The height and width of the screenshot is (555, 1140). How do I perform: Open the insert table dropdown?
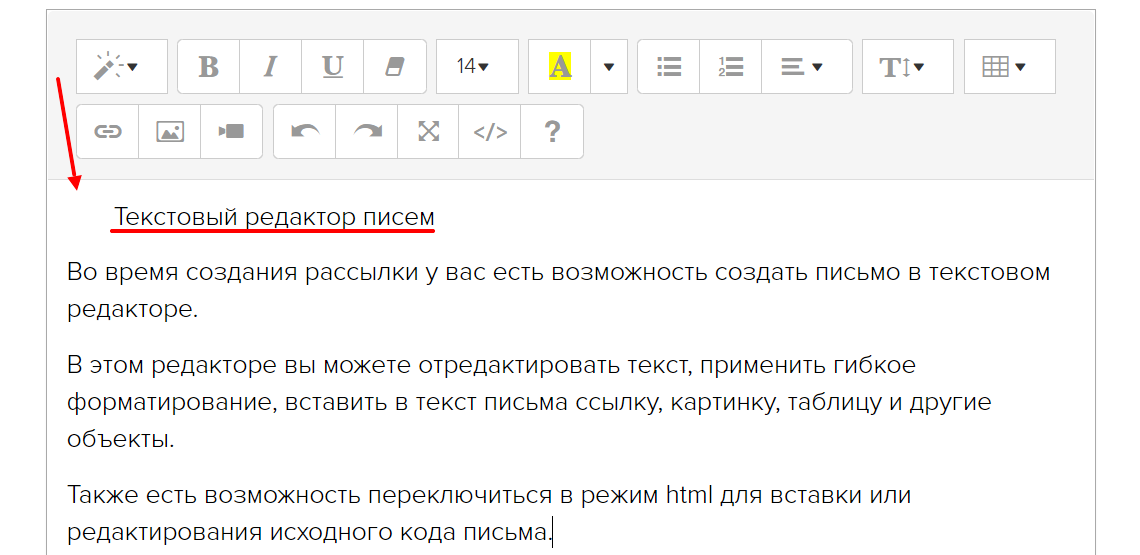1009,67
